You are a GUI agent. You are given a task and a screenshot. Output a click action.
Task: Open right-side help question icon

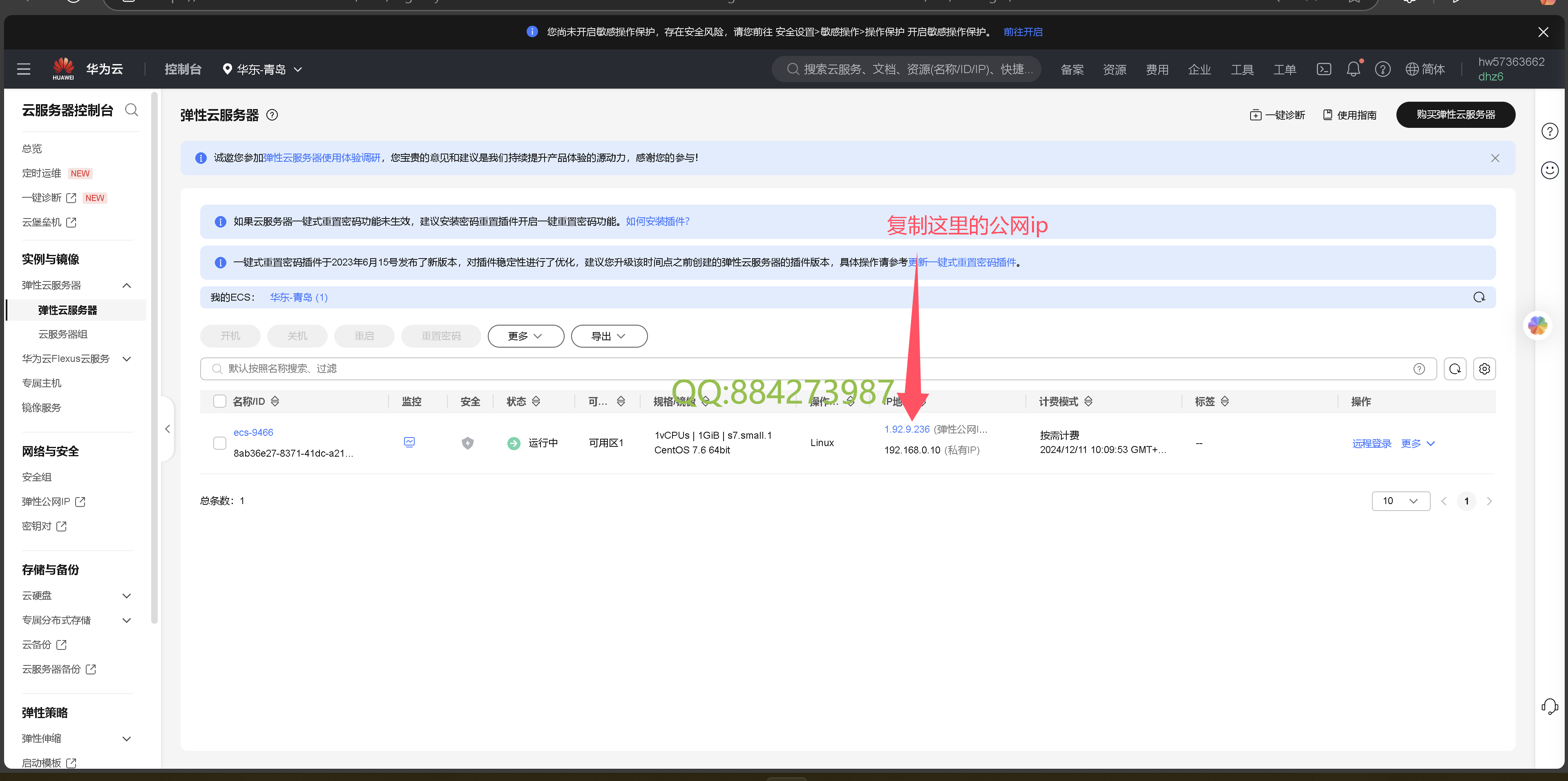coord(1549,132)
